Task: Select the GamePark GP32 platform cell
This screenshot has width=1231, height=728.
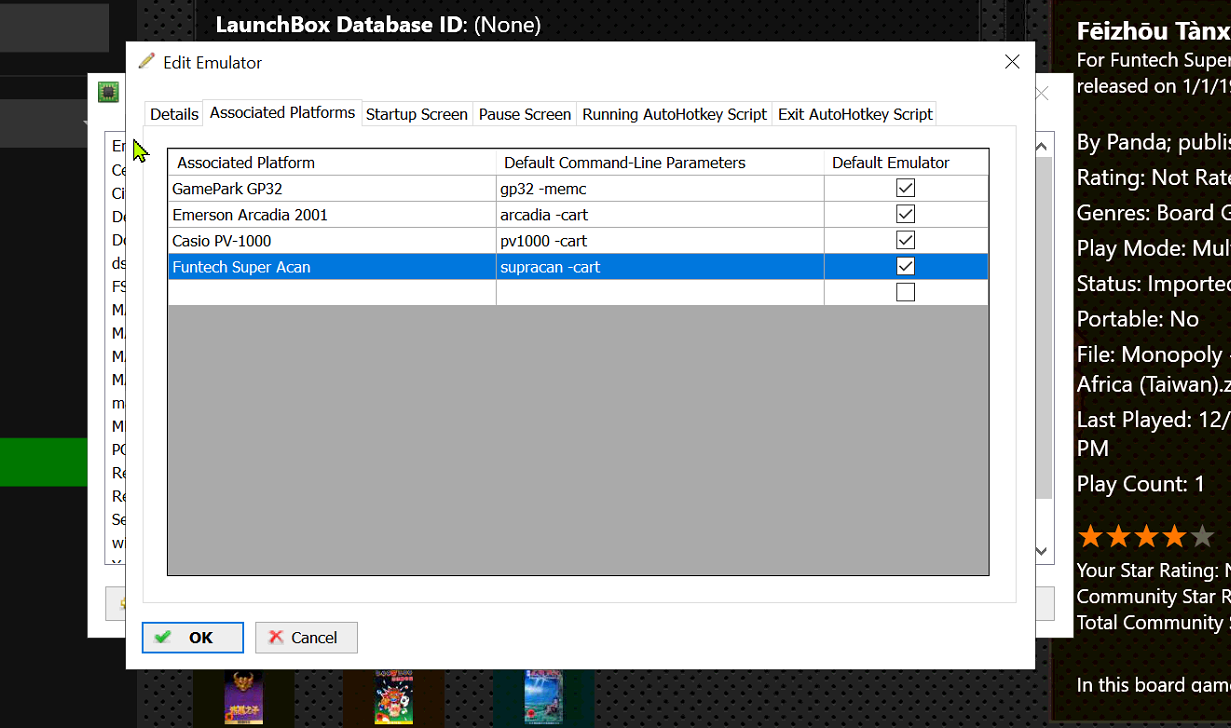Action: pyautogui.click(x=332, y=188)
